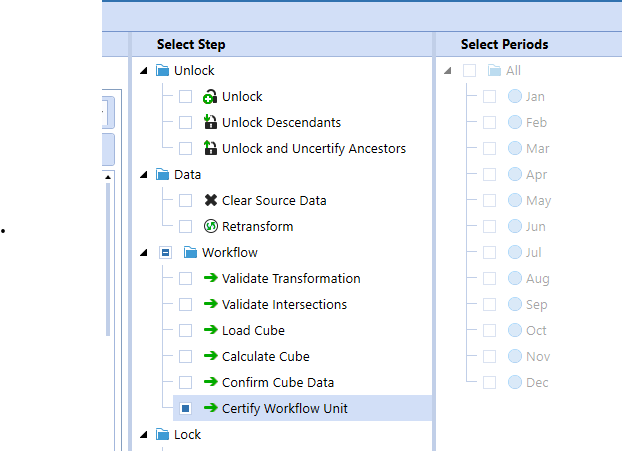Screen dimensions: 622x451
Task: Collapse the Lock tree group
Action: [x=145, y=435]
